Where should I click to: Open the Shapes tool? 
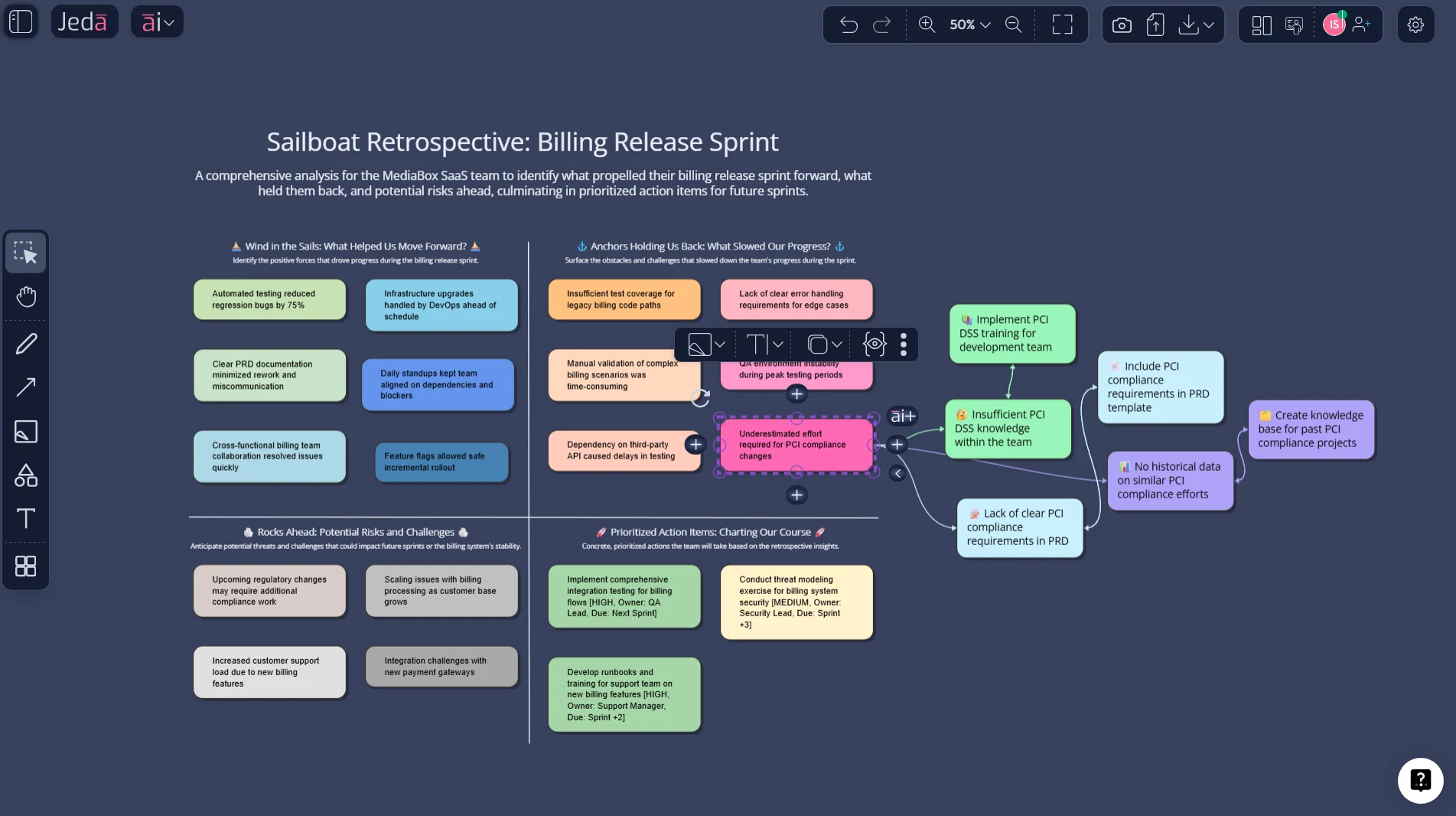(x=25, y=475)
